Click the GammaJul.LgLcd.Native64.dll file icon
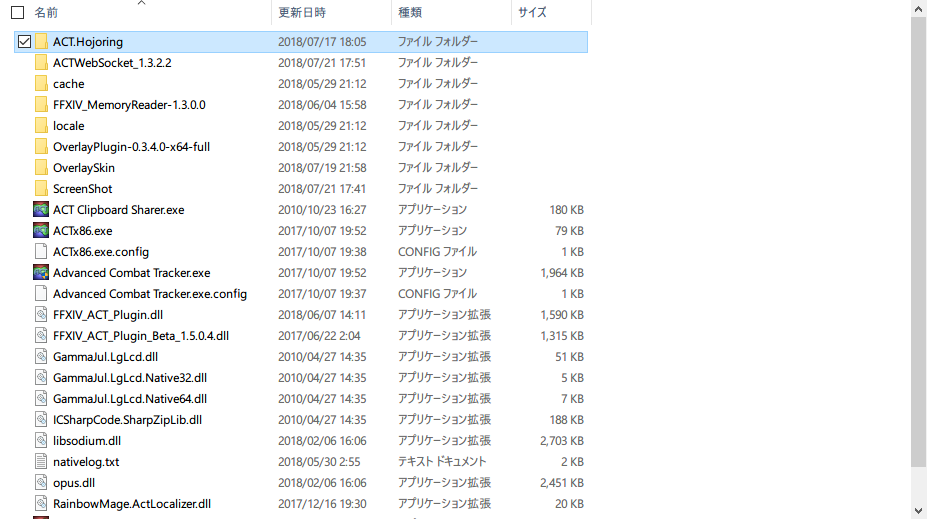Screen dimensions: 927x519 41,398
